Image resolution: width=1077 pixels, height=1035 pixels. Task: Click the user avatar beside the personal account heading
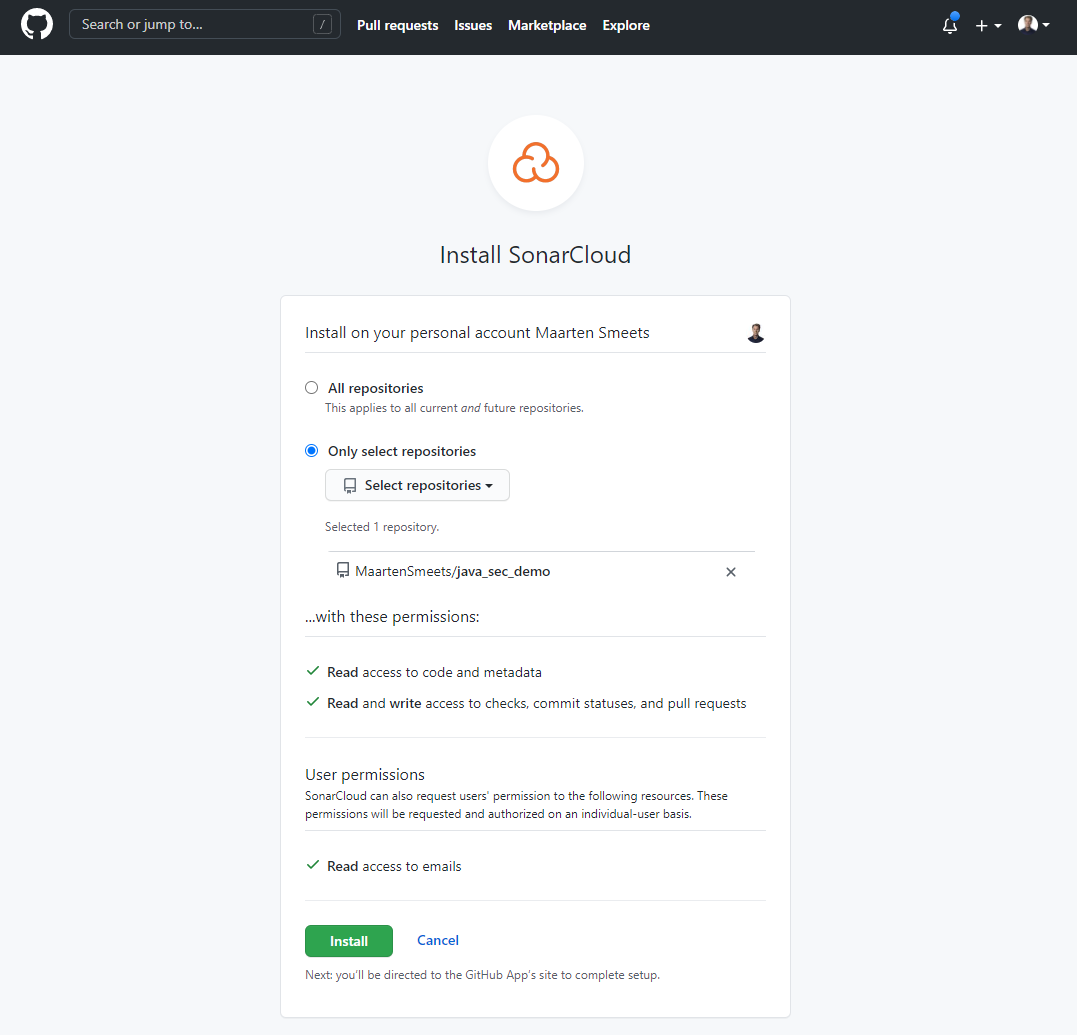(x=756, y=332)
